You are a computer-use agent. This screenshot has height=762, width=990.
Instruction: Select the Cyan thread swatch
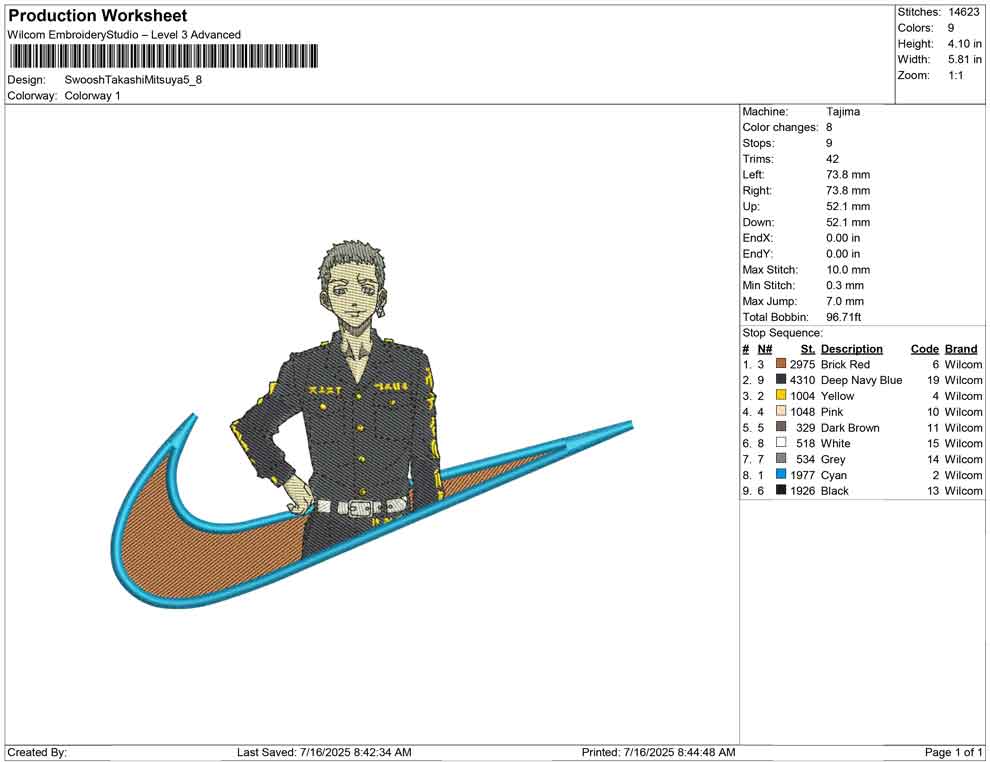[x=781, y=474]
